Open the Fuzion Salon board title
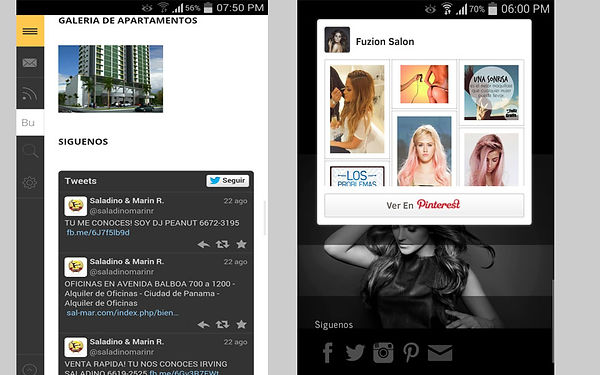Viewport: 600px width, 375px height. [385, 42]
